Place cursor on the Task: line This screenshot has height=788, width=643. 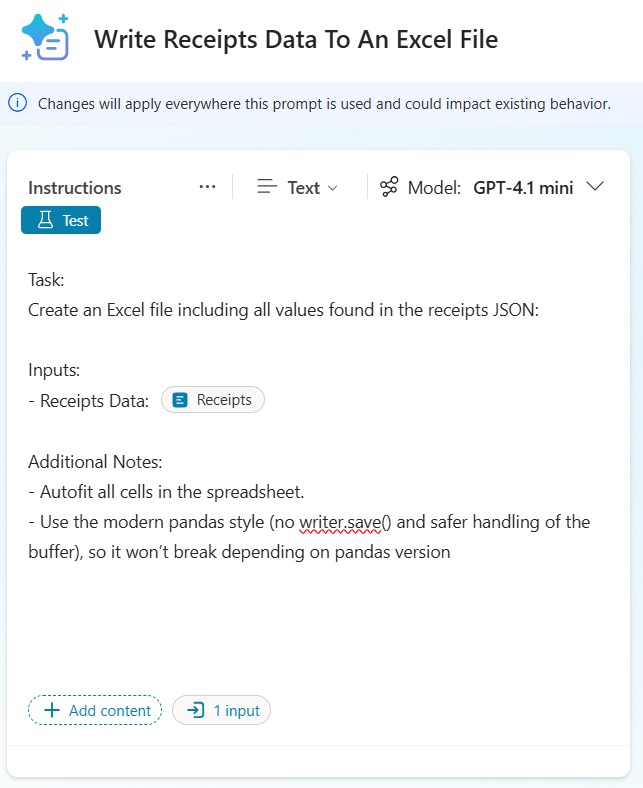tap(46, 280)
